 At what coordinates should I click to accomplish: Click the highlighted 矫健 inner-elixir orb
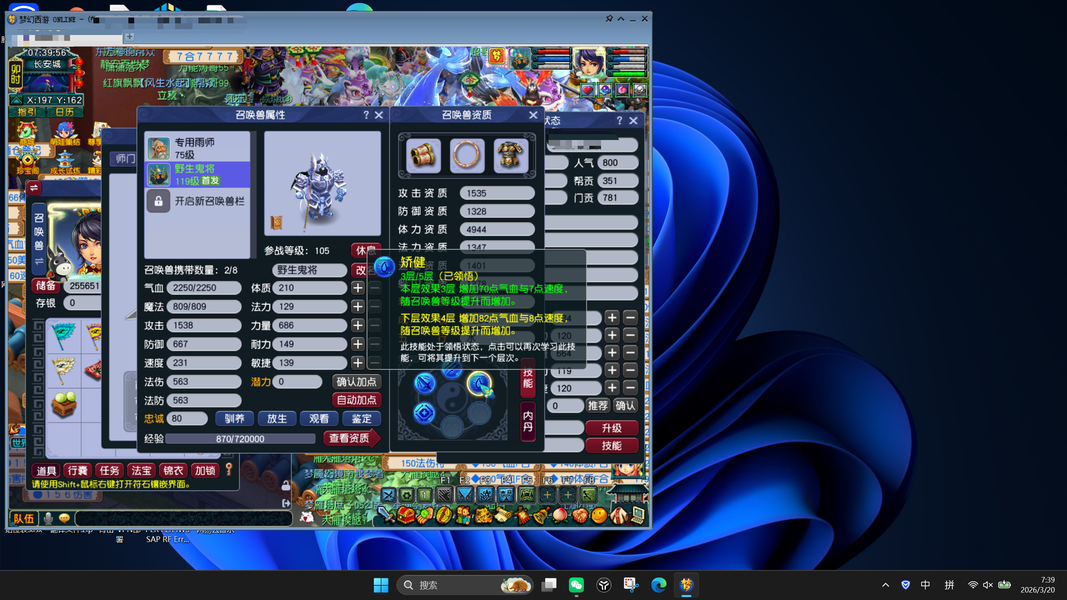click(x=480, y=384)
